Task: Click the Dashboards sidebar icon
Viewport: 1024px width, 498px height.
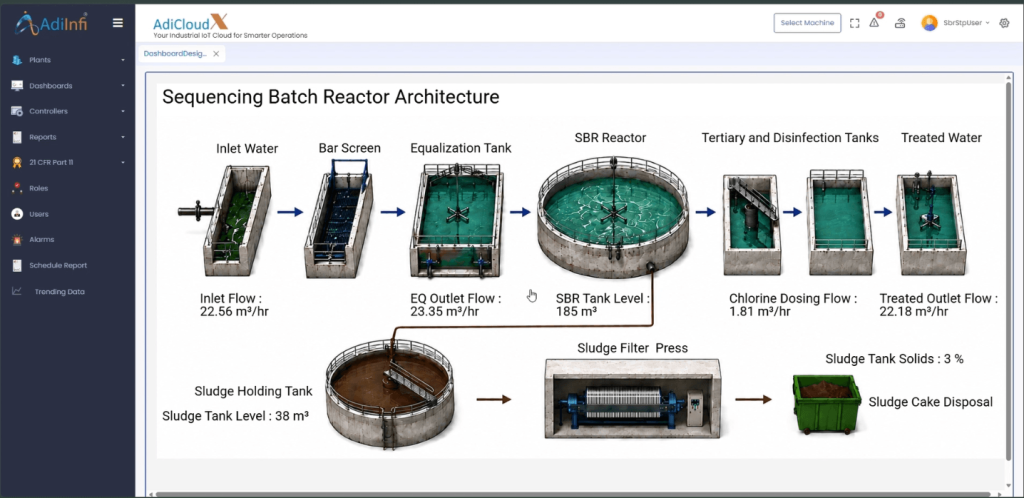Action: coord(17,86)
